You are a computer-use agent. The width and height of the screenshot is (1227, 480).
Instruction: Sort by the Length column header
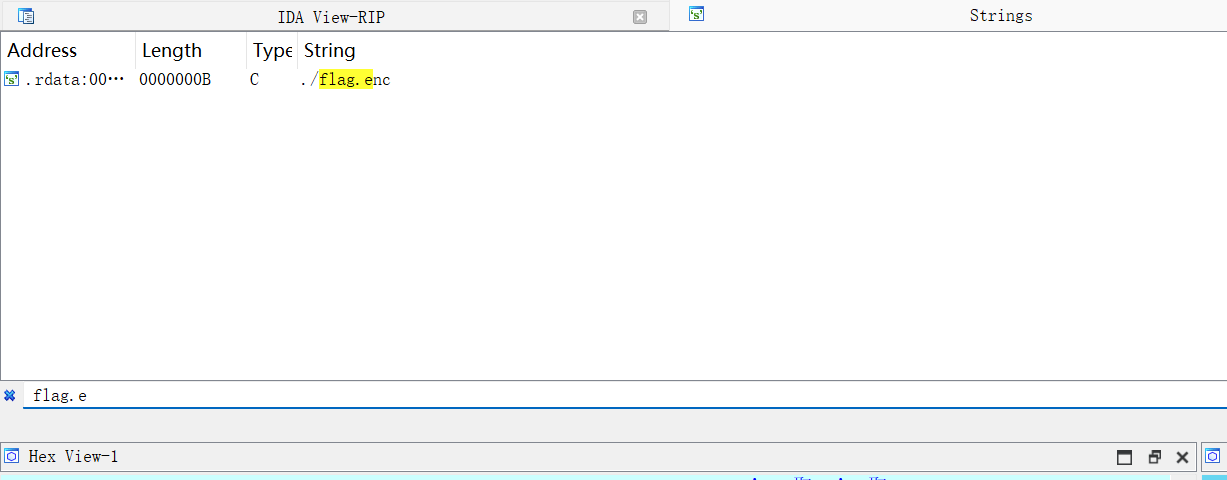pyautogui.click(x=172, y=51)
